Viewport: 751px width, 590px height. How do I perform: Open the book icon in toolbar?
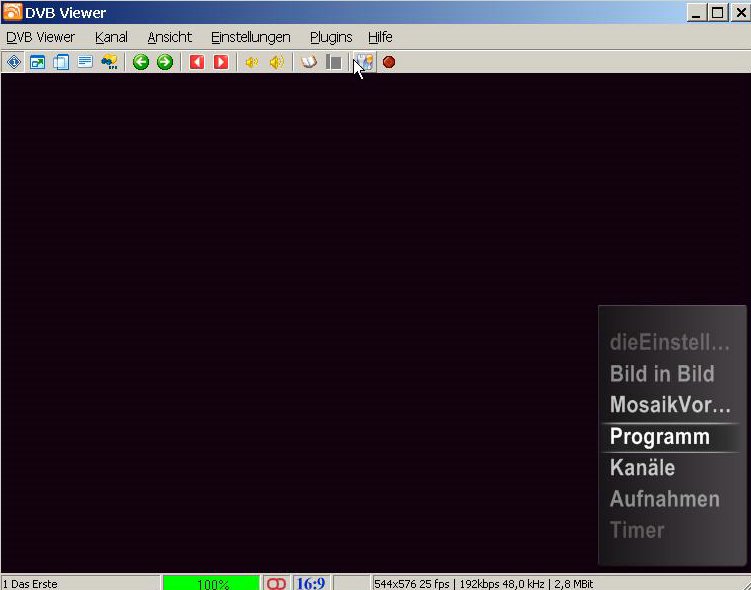click(309, 62)
